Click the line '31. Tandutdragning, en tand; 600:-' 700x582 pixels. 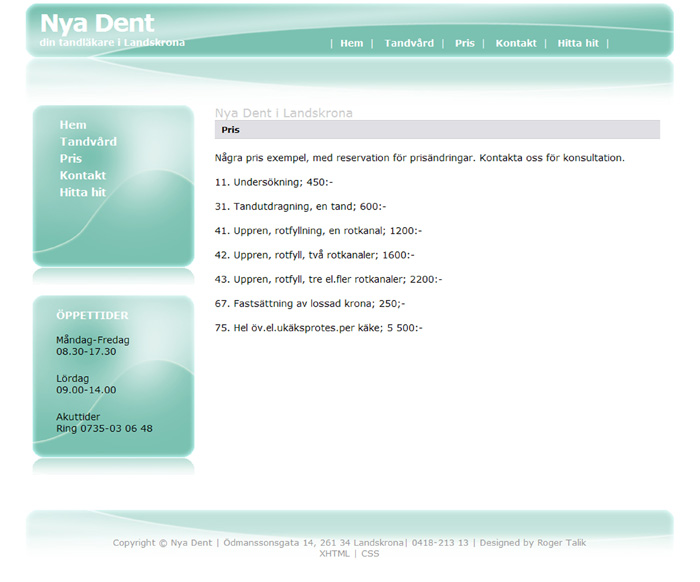point(300,207)
